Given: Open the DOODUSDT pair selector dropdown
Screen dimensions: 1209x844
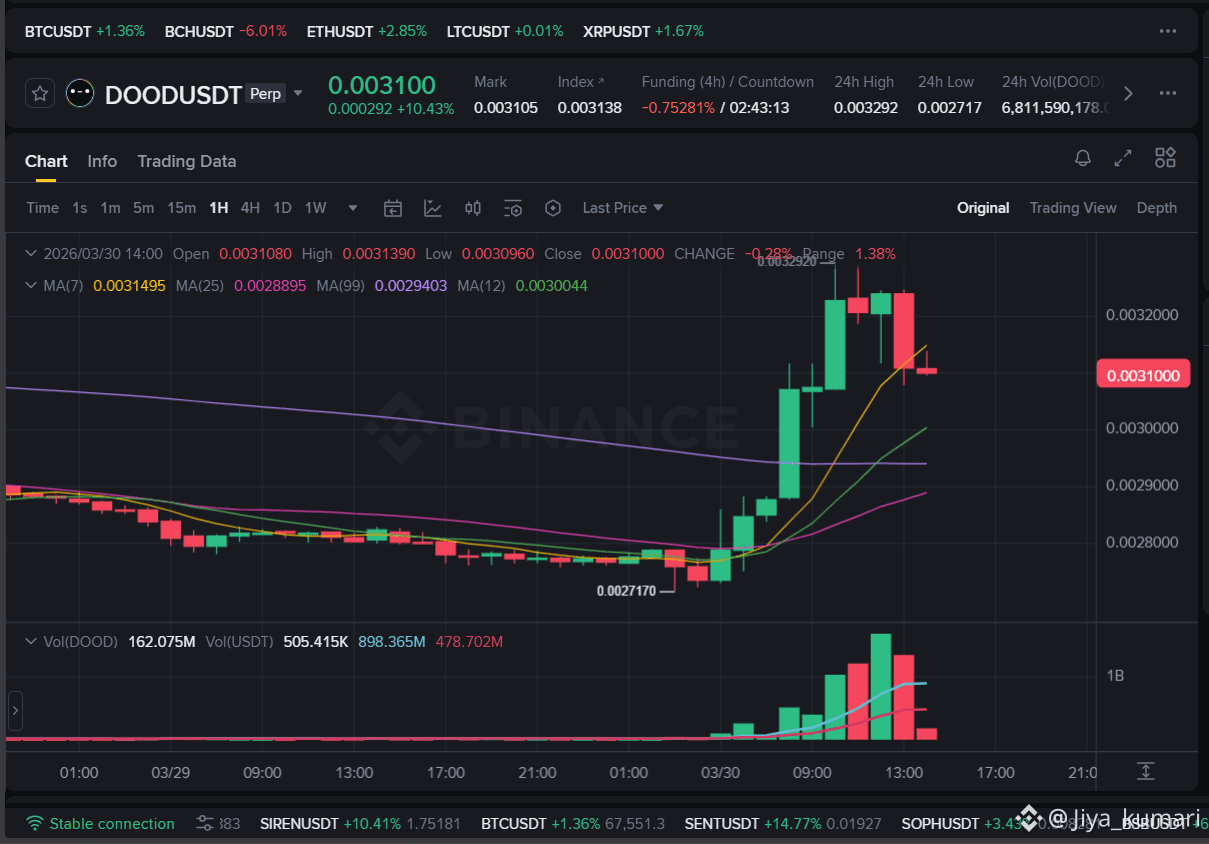Looking at the screenshot, I should click(298, 94).
